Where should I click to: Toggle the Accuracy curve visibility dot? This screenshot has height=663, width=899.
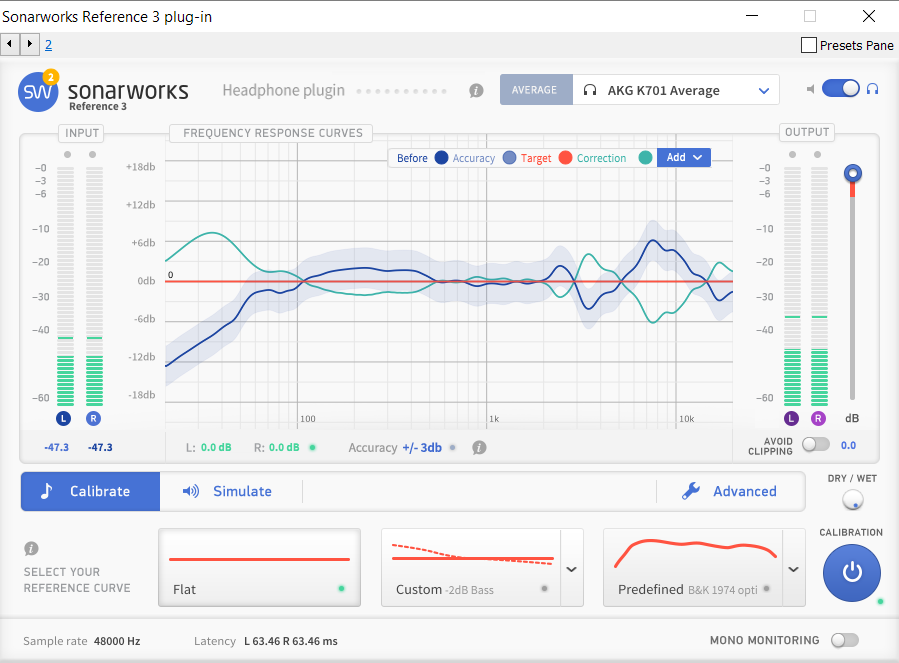(509, 158)
